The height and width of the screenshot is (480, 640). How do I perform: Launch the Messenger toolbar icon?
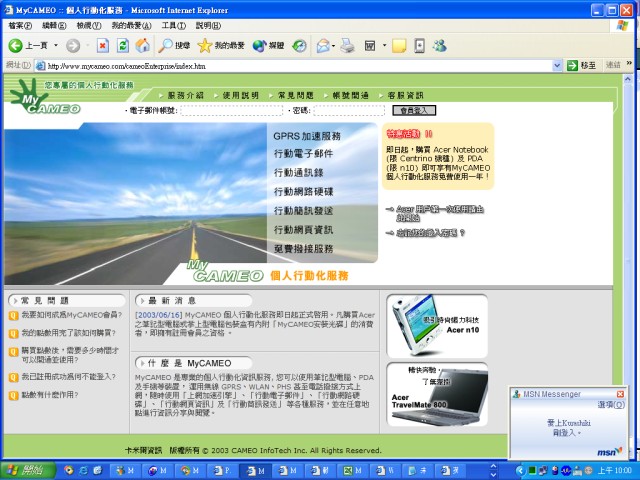[440, 45]
